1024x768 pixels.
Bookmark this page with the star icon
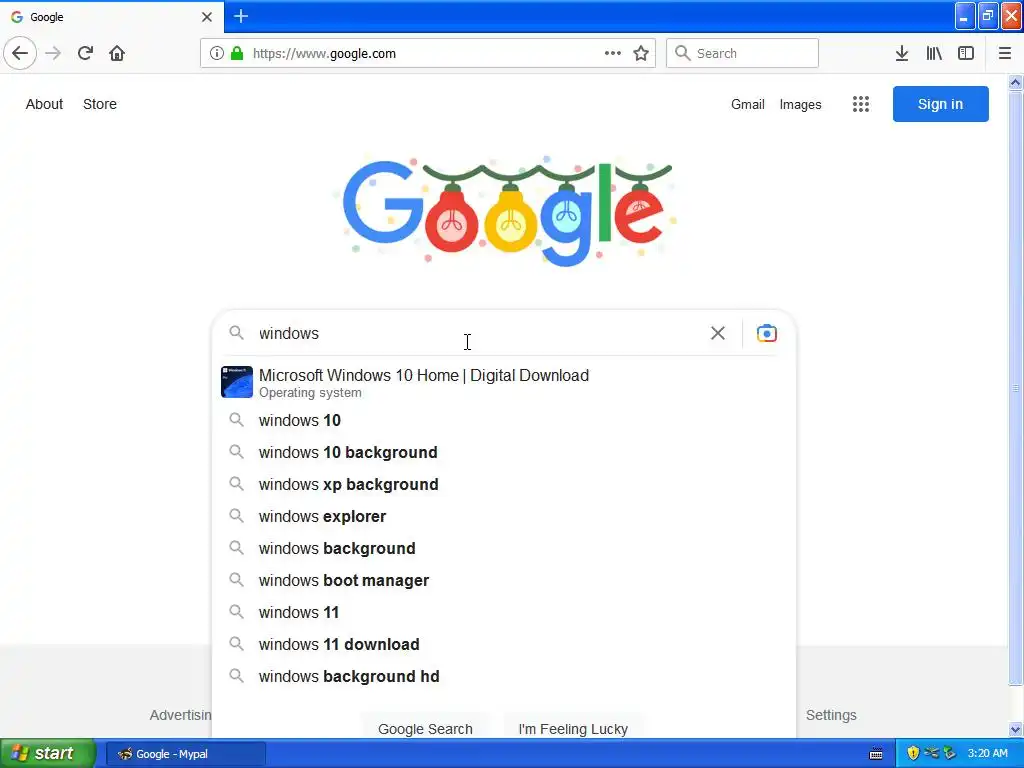click(641, 54)
